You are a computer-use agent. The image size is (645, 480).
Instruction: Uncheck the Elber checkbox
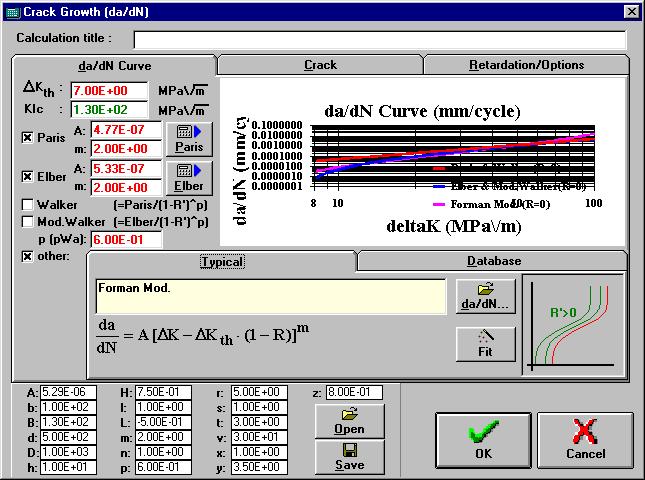point(27,177)
